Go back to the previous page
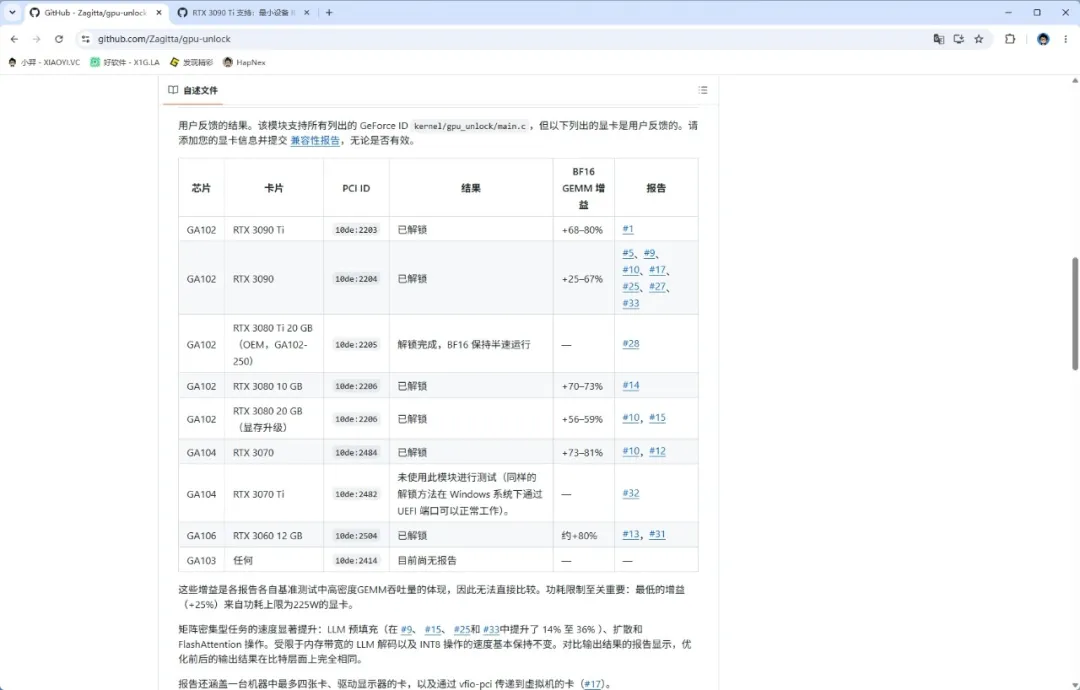 coord(14,39)
